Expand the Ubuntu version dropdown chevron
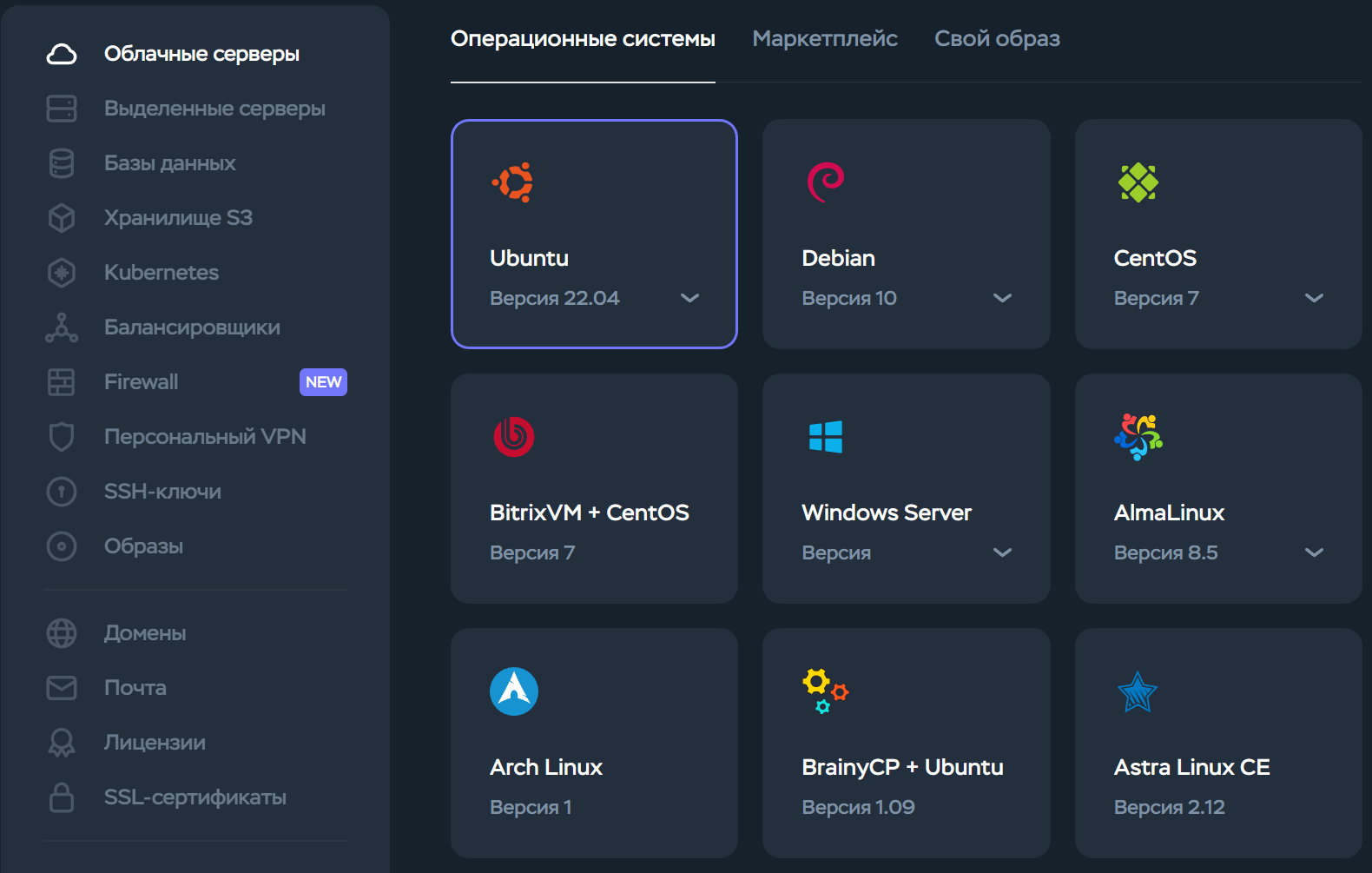 (690, 298)
